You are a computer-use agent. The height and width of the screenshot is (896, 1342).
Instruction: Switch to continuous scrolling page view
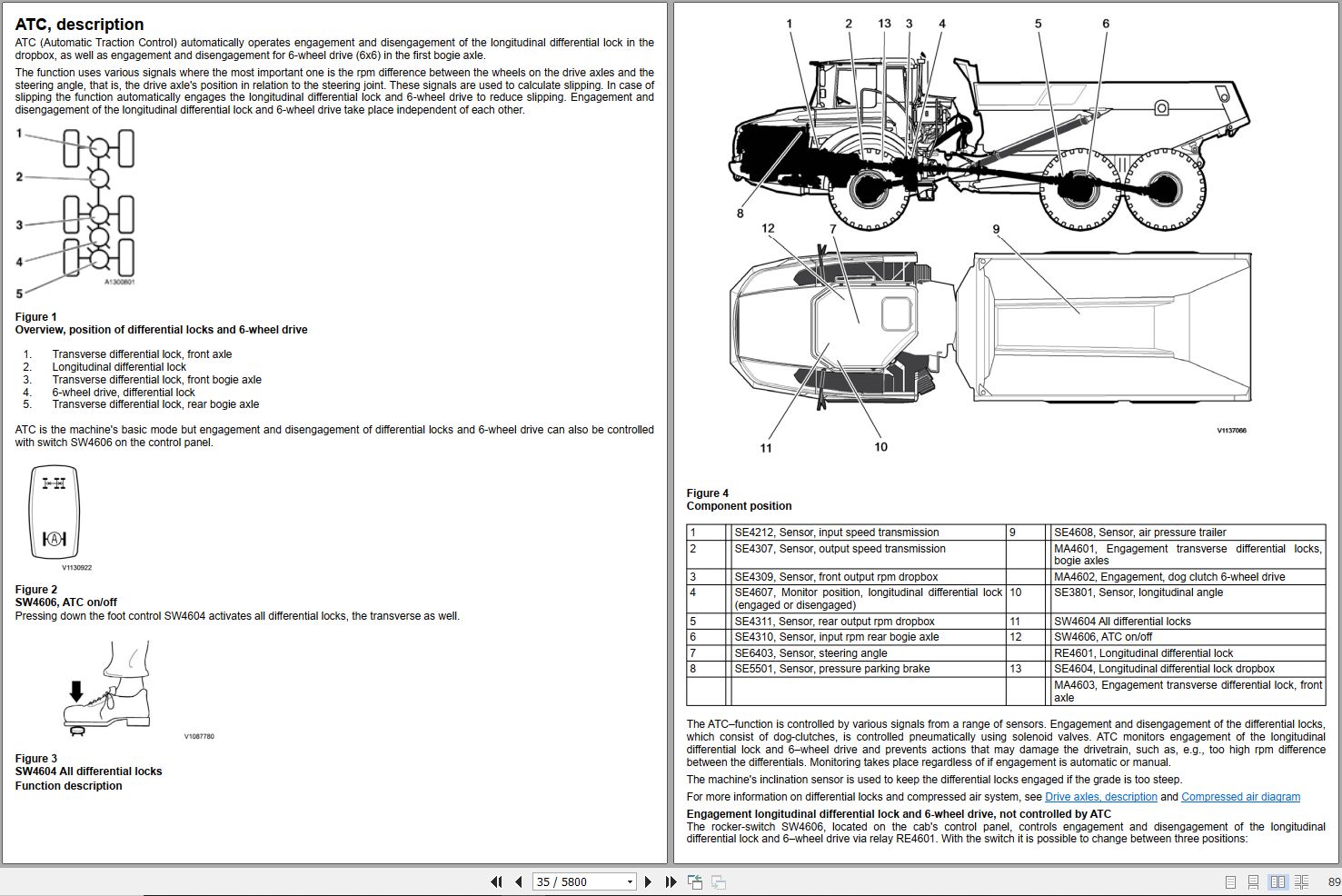click(1253, 881)
